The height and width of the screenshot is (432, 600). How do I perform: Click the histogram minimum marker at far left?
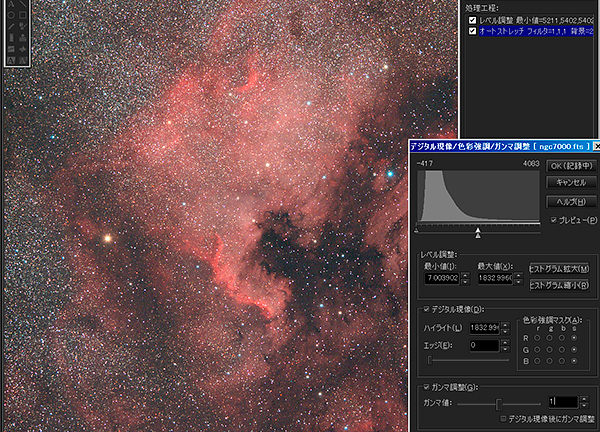click(x=416, y=230)
